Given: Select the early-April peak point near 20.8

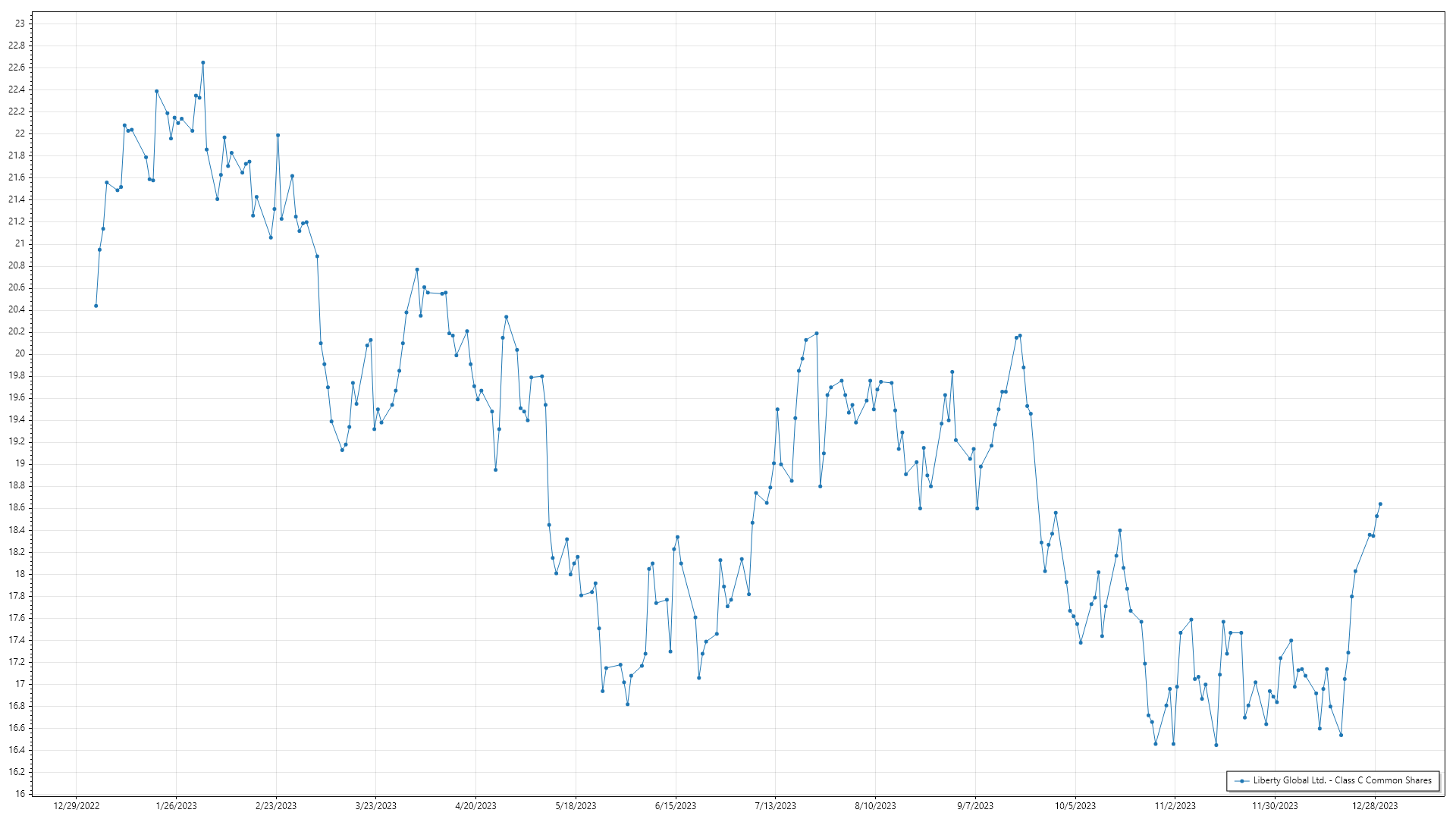Looking at the screenshot, I should (x=417, y=270).
